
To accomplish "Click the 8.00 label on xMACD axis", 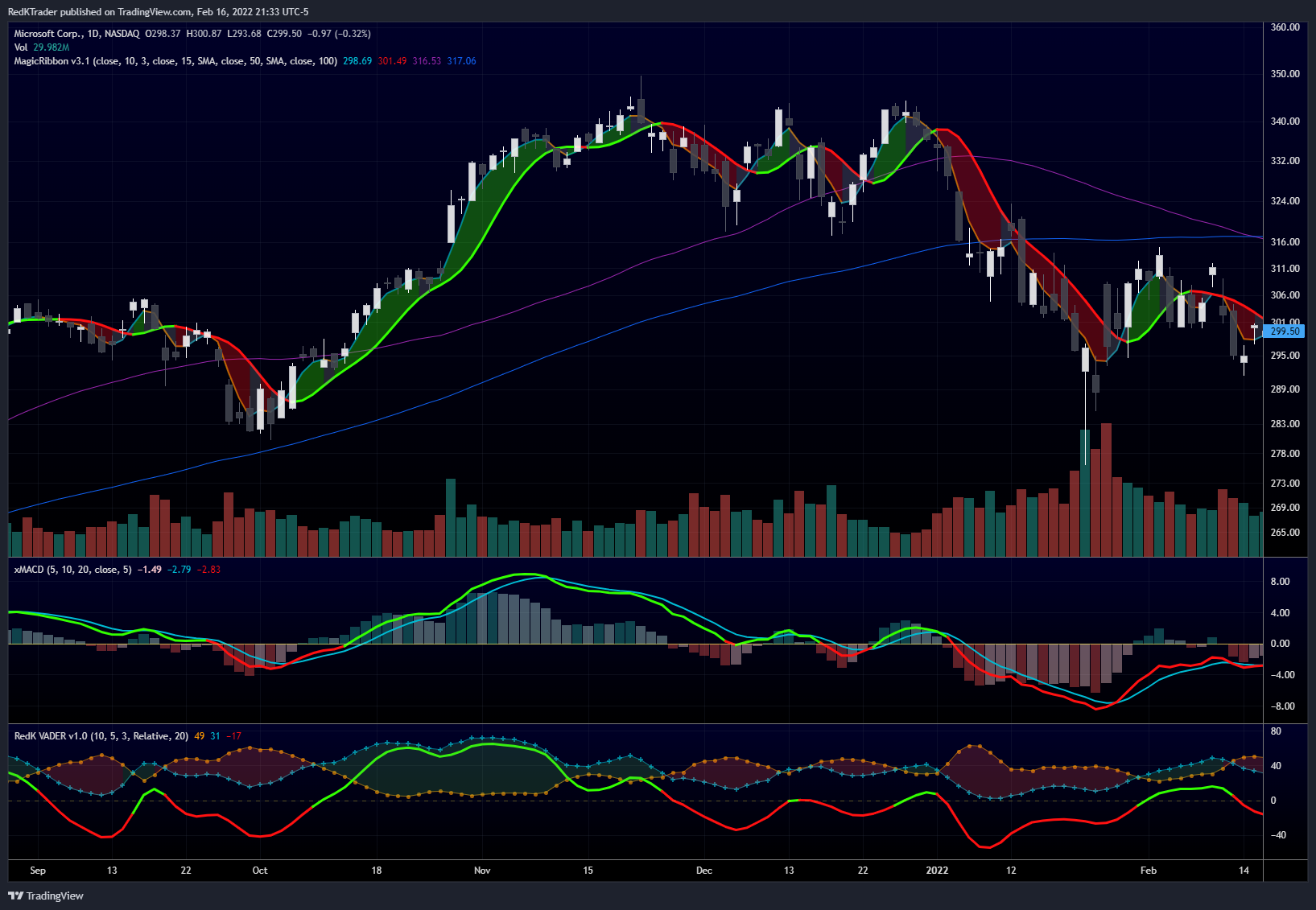I will [x=1280, y=582].
